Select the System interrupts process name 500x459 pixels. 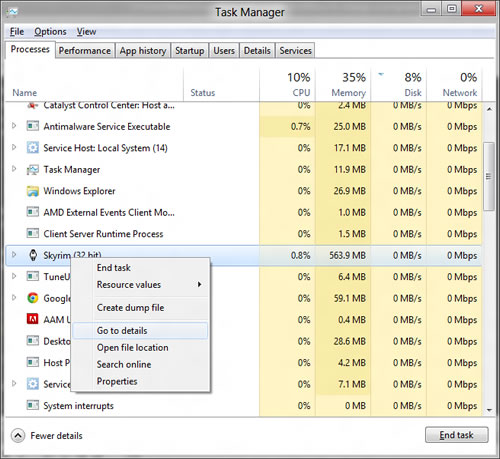pos(78,406)
